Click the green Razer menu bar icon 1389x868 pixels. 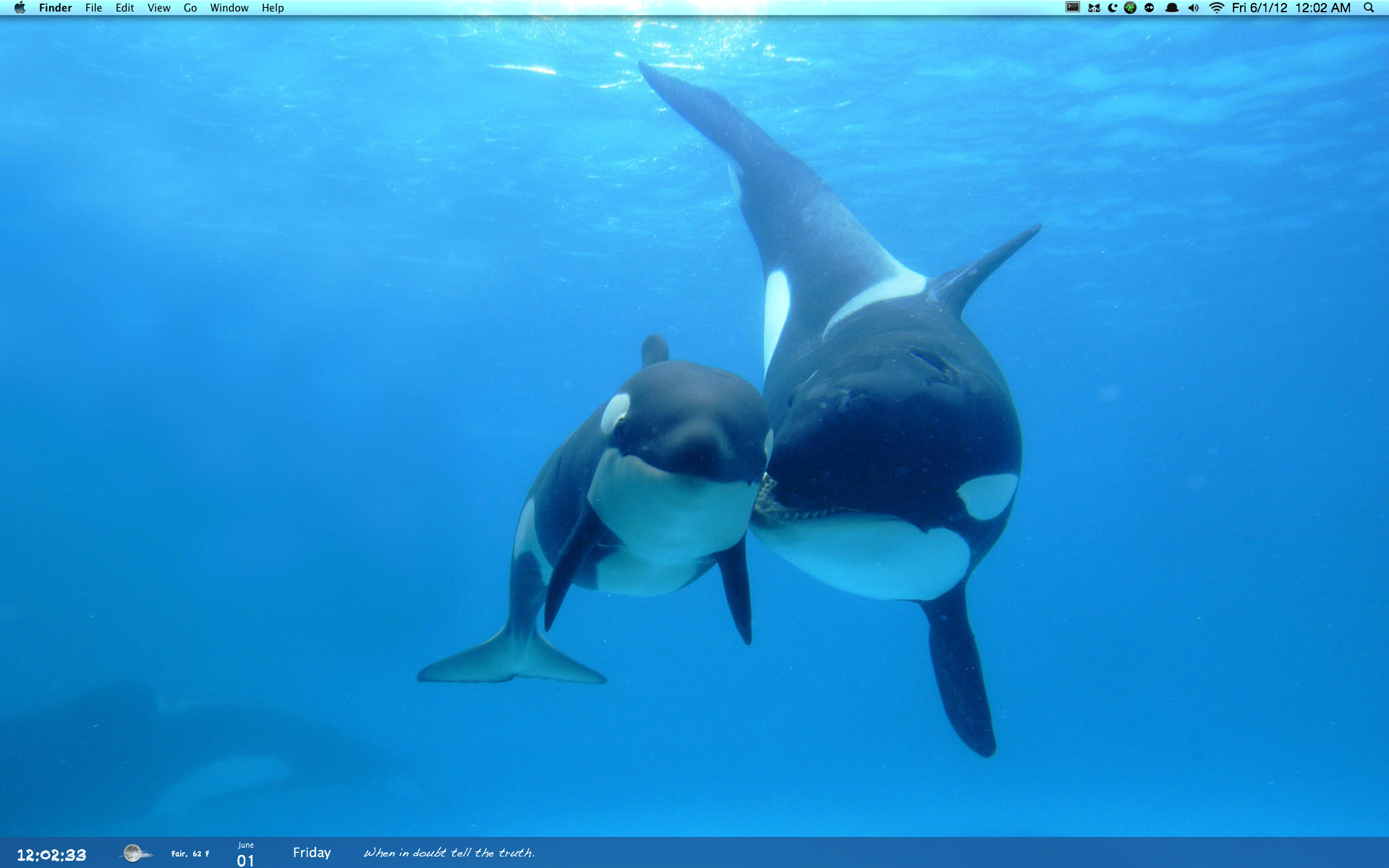point(1130,8)
